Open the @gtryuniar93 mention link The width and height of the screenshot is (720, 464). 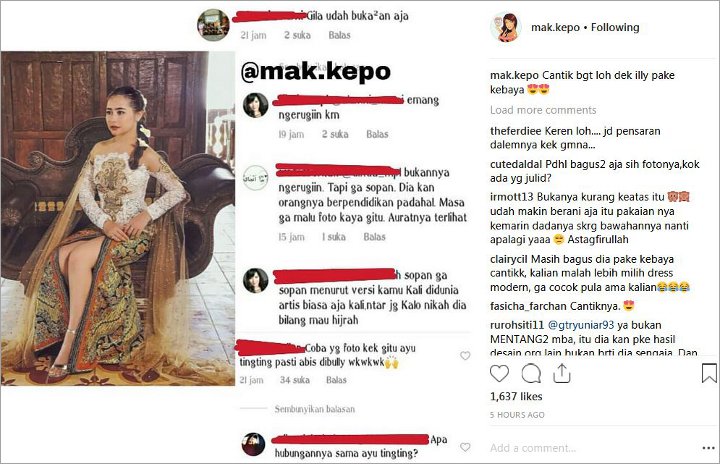[581, 325]
